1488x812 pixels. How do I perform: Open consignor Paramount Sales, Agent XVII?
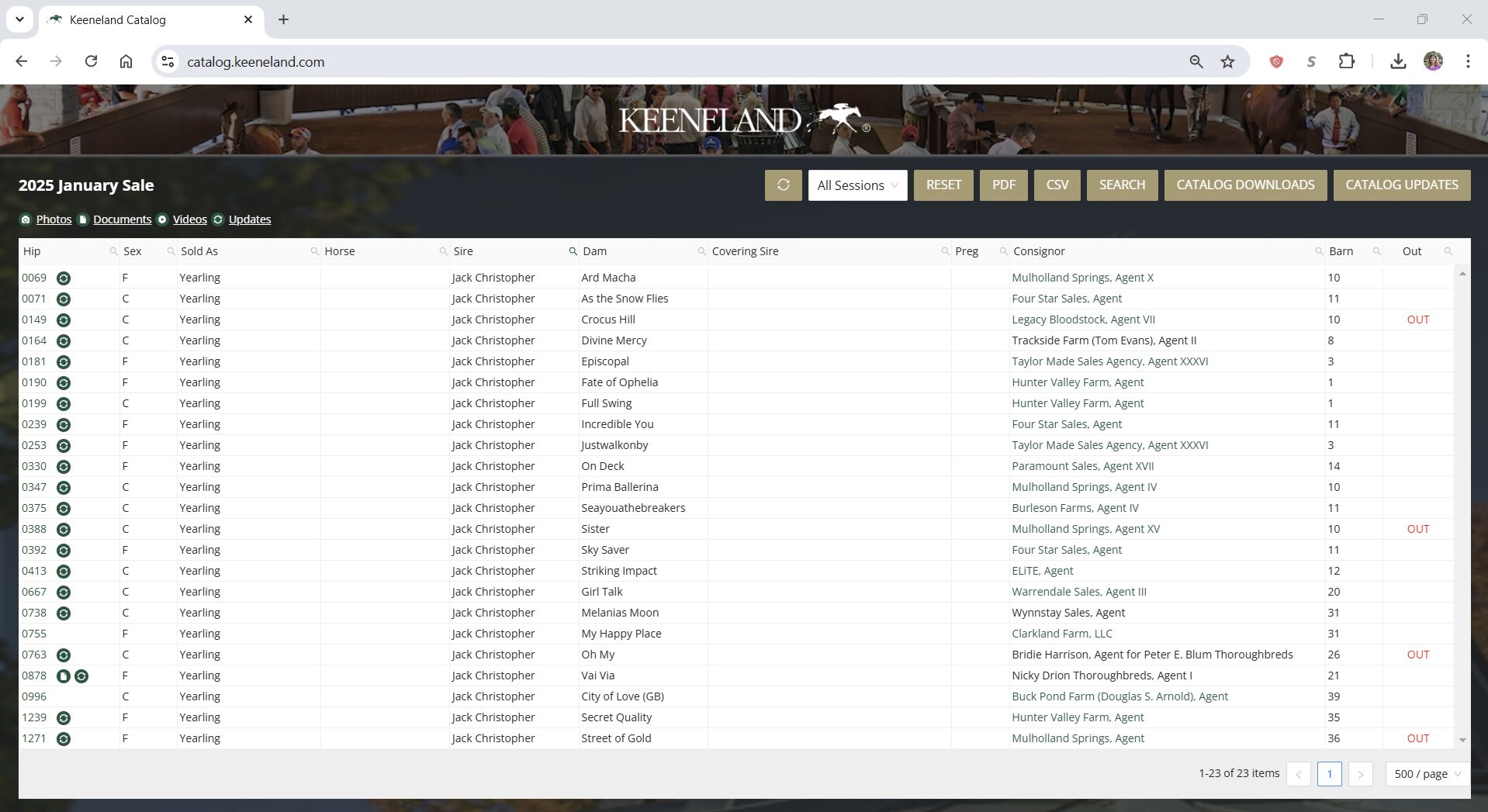click(1082, 466)
